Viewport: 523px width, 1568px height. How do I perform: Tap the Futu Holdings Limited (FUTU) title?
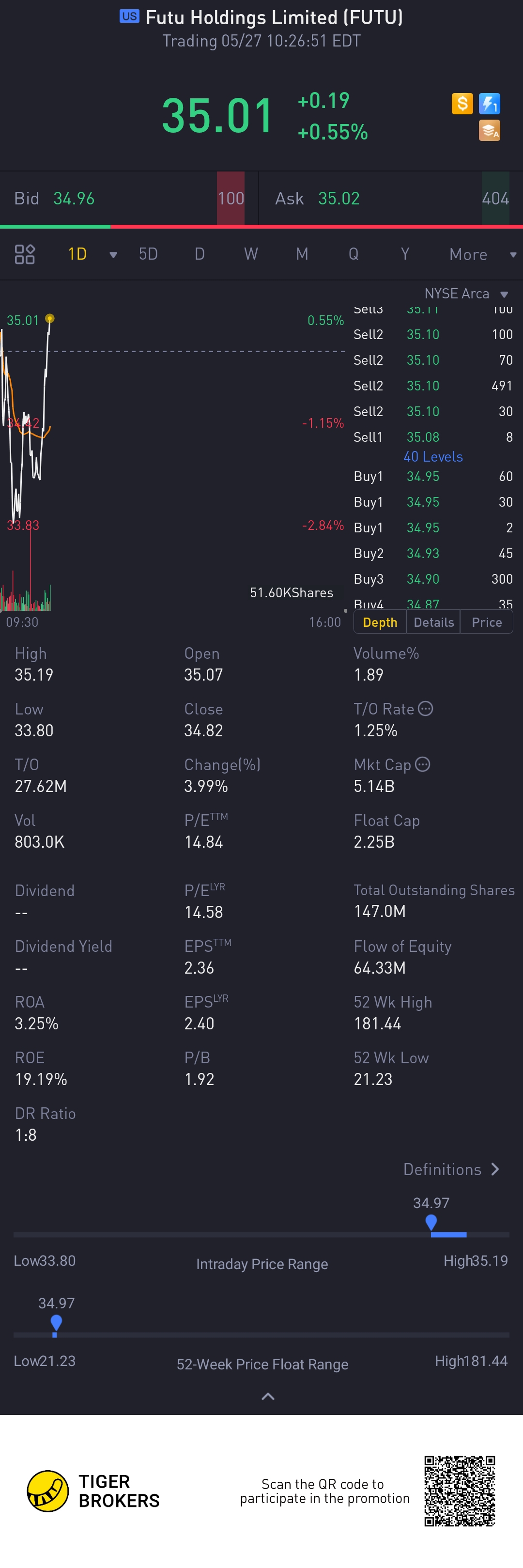pos(274,17)
